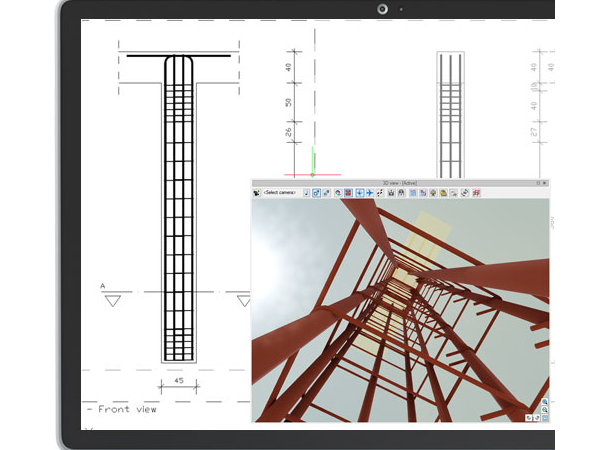Click the rotate left arrow in 3D view corner

(528, 418)
